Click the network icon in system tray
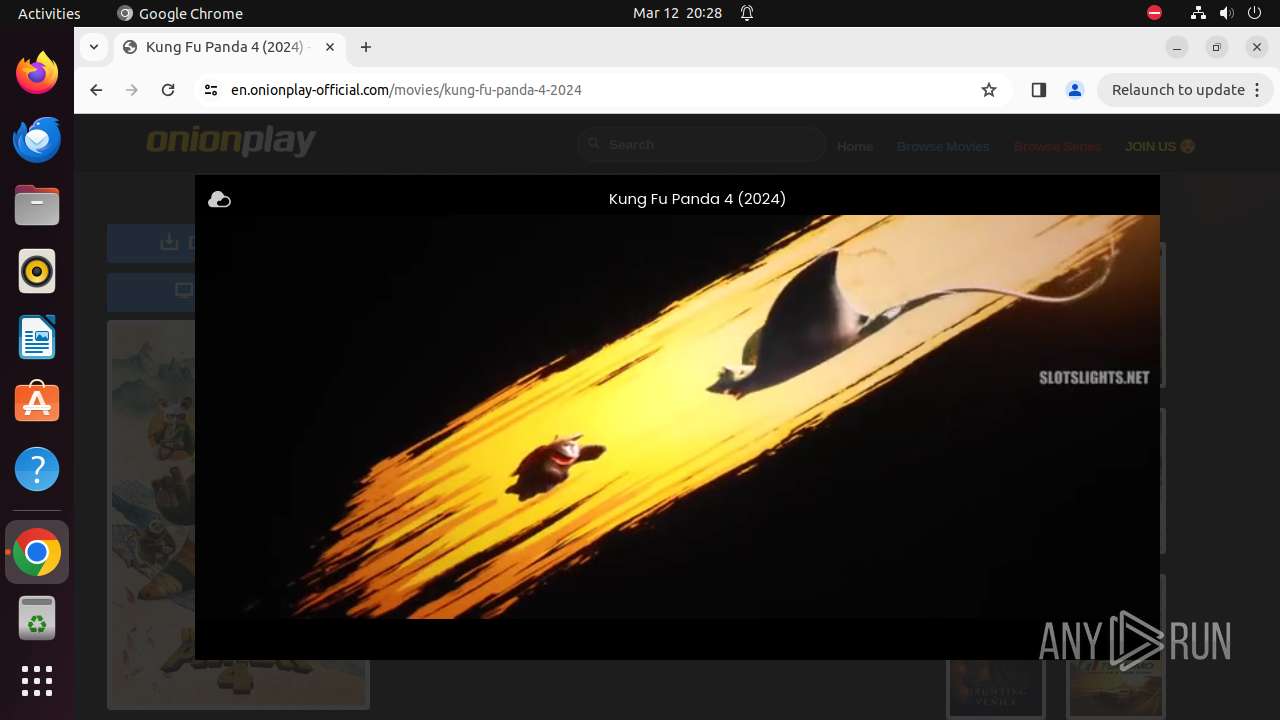Viewport: 1280px width, 720px height. tap(1198, 13)
